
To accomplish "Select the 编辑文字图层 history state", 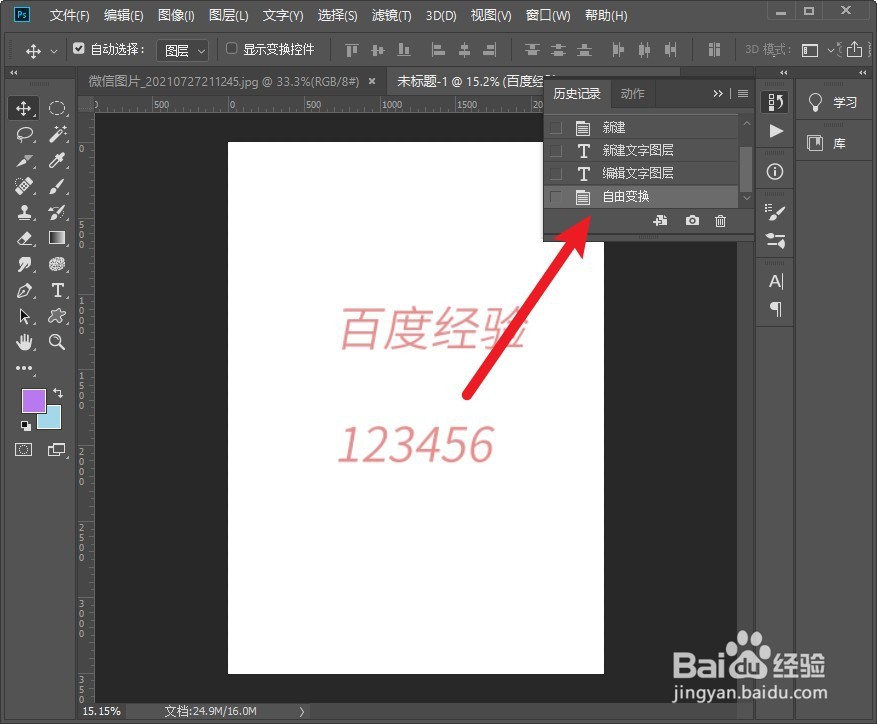I will [642, 173].
